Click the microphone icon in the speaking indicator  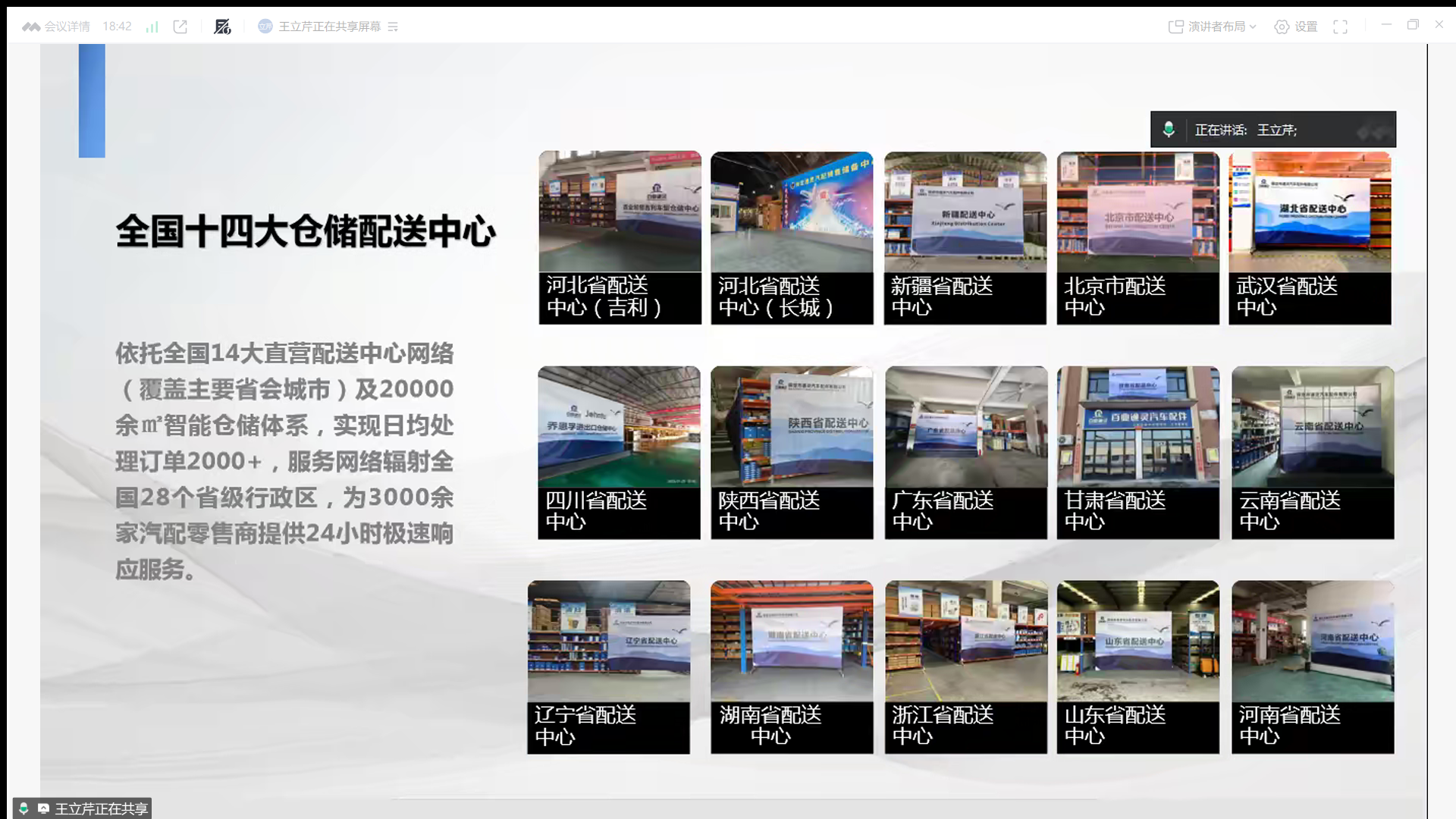point(1169,130)
